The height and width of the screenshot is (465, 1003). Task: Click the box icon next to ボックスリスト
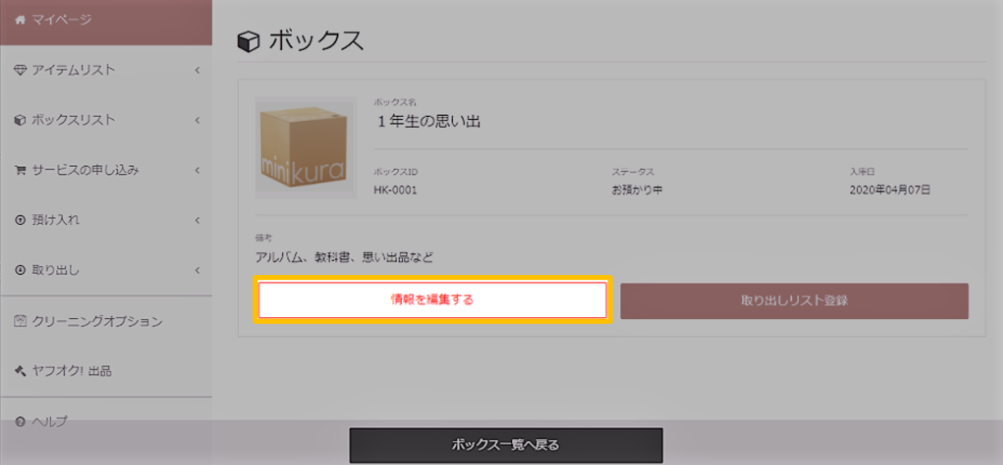[x=20, y=120]
